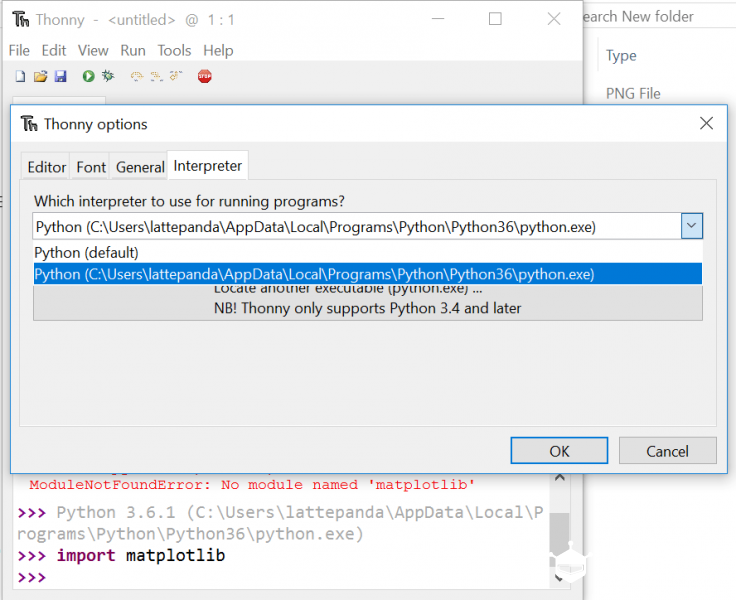736x600 pixels.
Task: Run current script with green play icon
Action: 88,76
